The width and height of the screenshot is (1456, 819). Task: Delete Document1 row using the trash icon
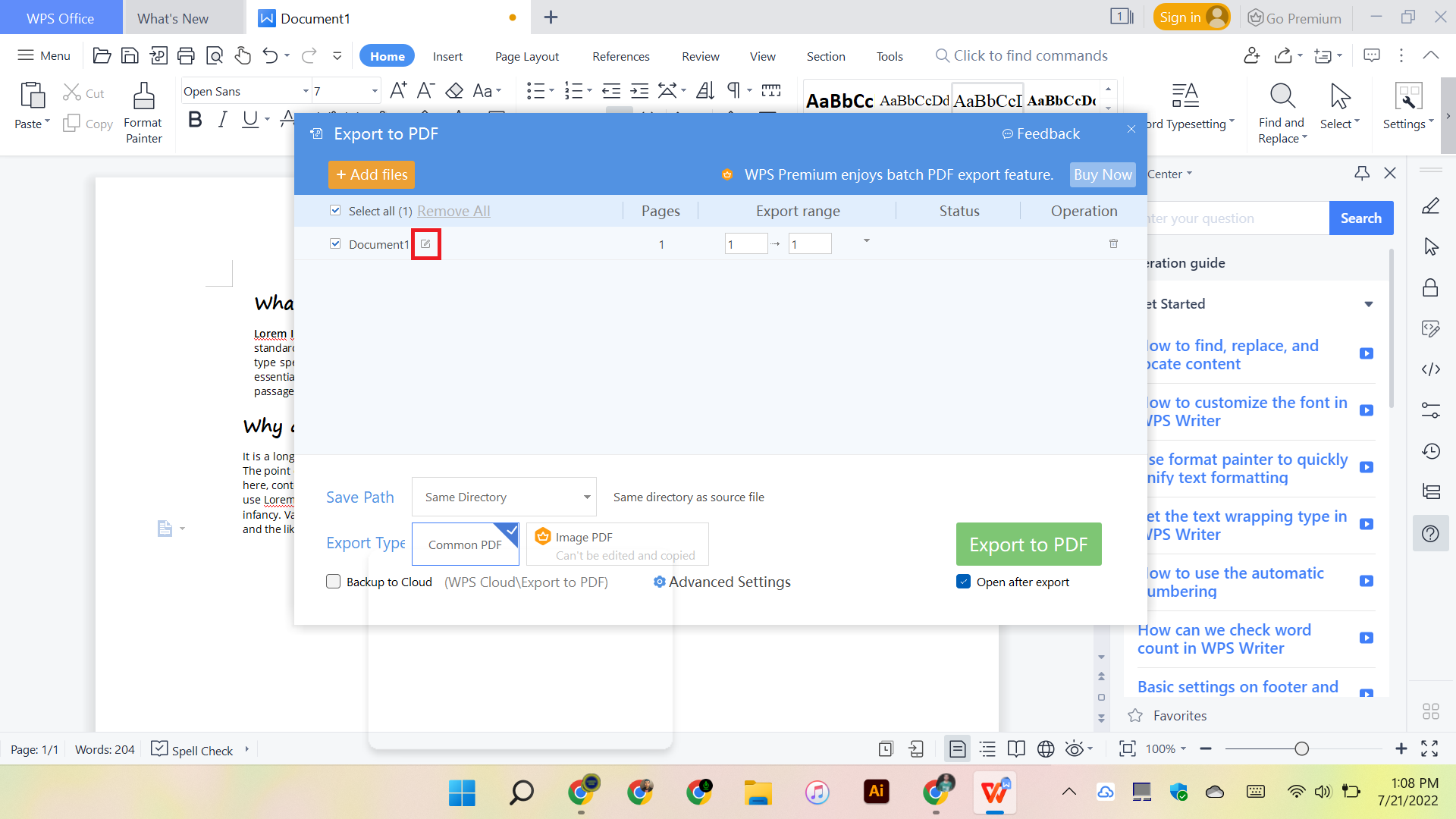click(x=1113, y=243)
